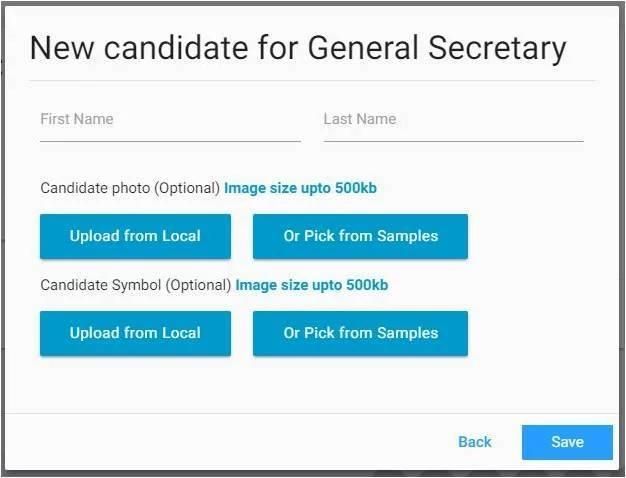Save the new candidate

pos(567,442)
